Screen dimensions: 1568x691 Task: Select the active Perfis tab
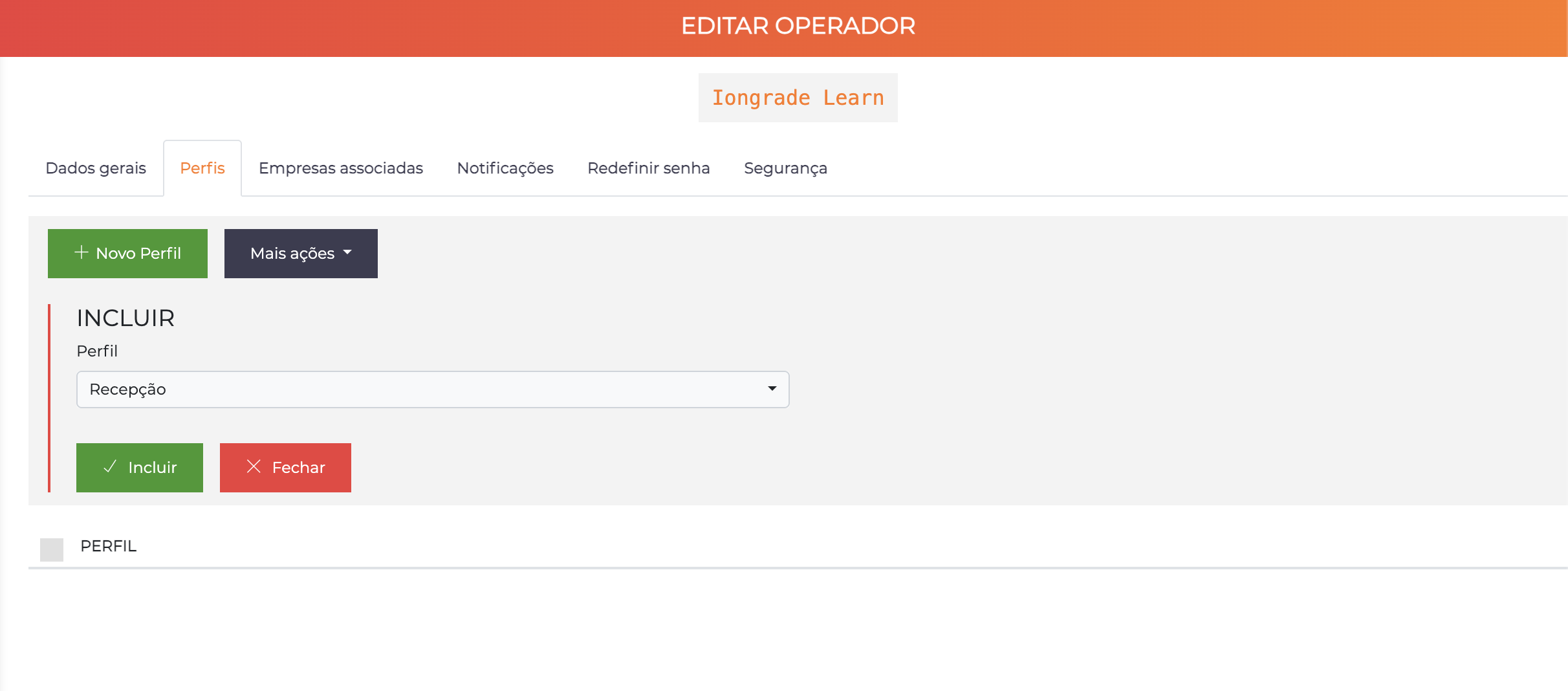click(202, 168)
